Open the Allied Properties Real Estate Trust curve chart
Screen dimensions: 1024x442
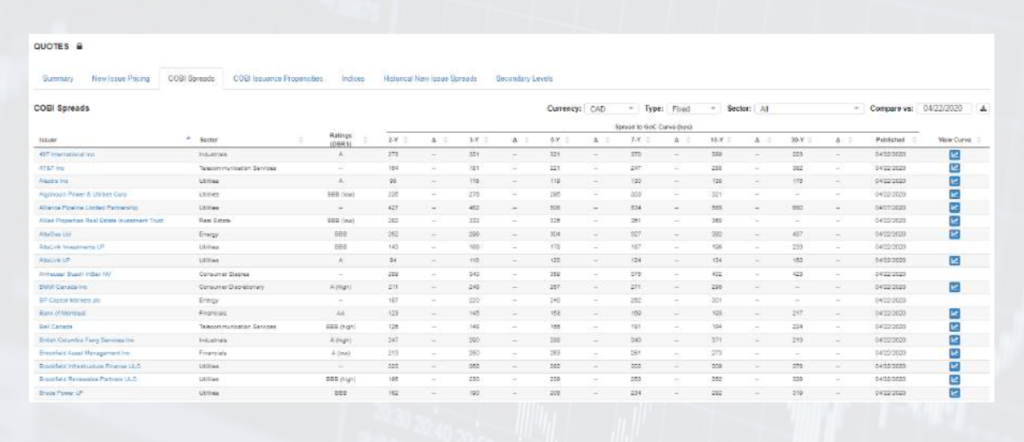pos(954,221)
